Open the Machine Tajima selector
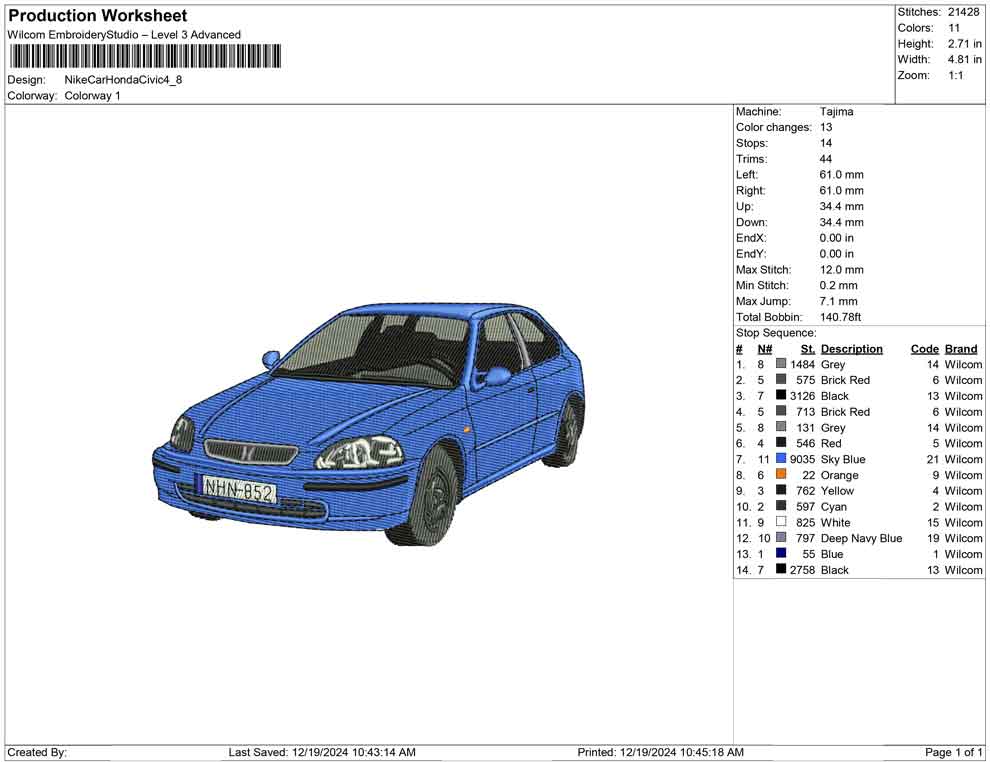 [x=837, y=111]
